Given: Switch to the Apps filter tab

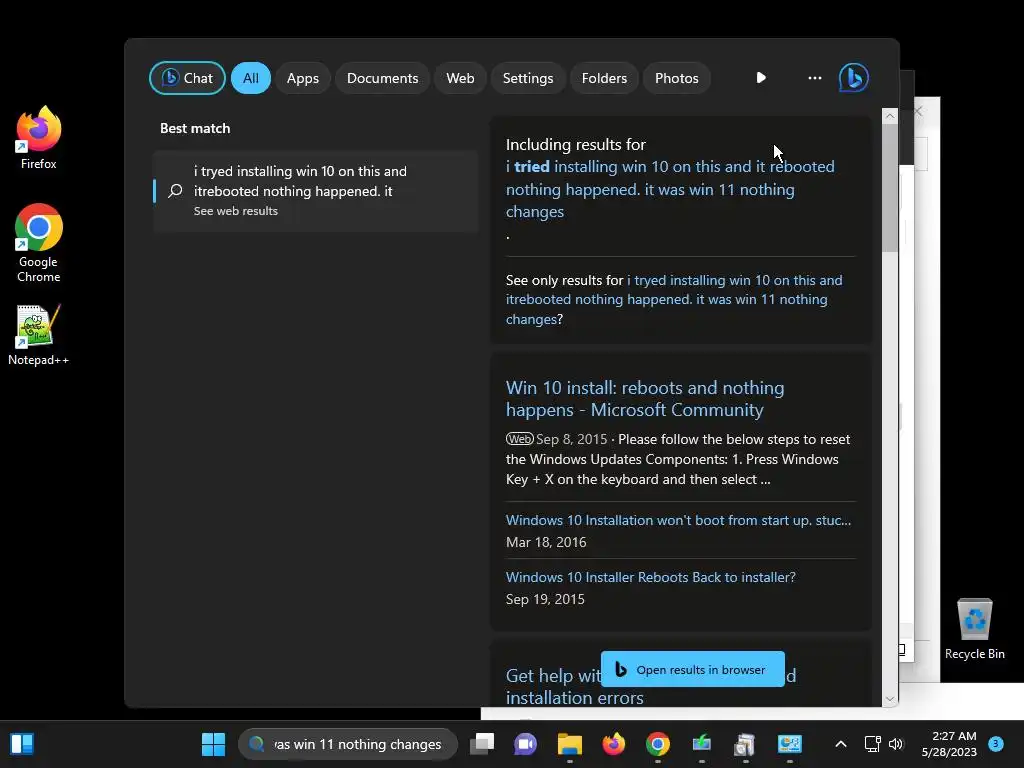Looking at the screenshot, I should (x=302, y=78).
